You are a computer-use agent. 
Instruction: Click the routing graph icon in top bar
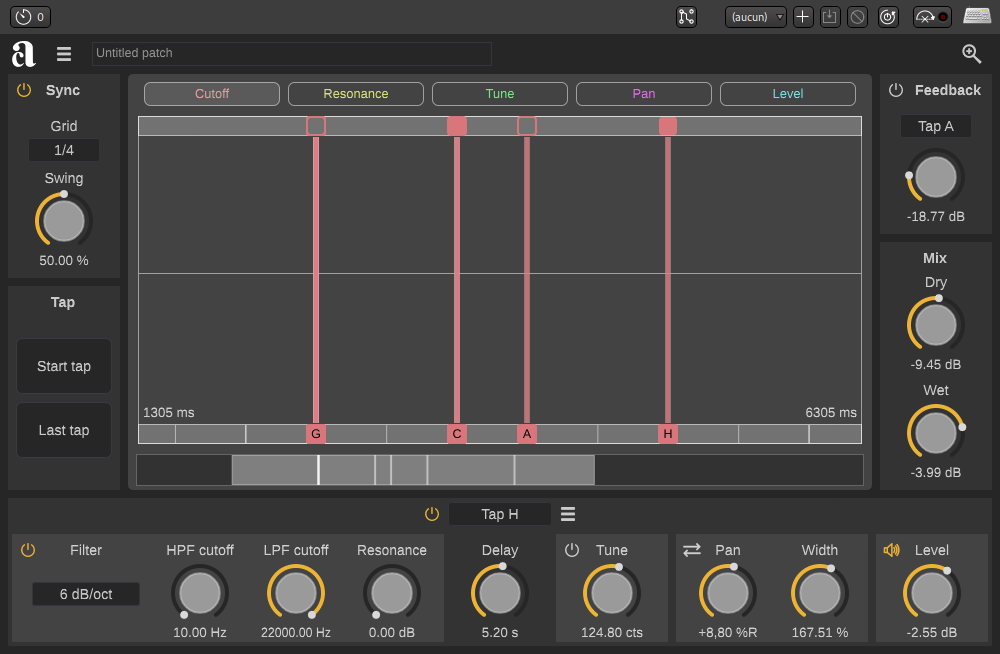point(686,17)
